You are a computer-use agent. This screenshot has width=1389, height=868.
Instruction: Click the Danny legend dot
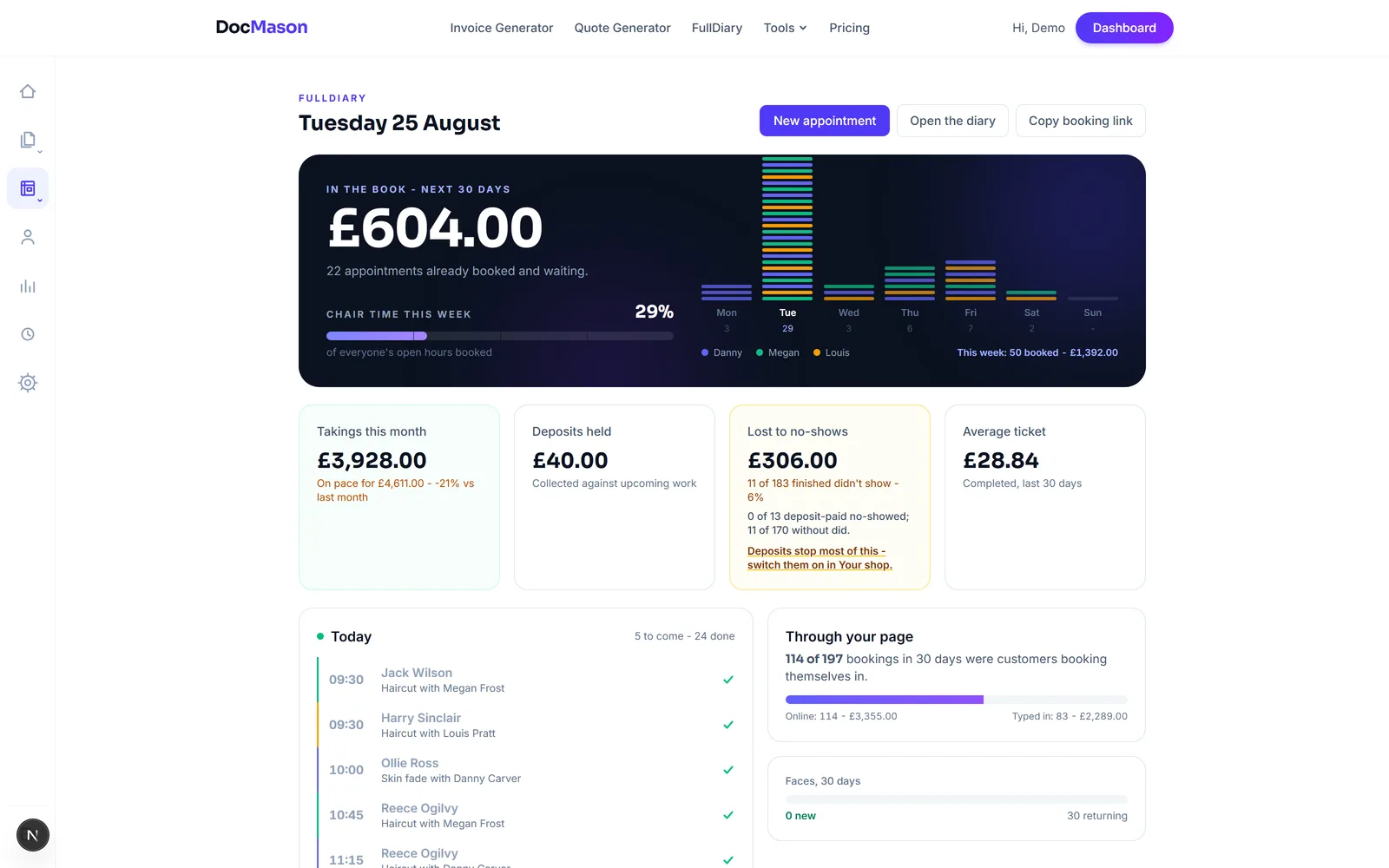click(705, 352)
